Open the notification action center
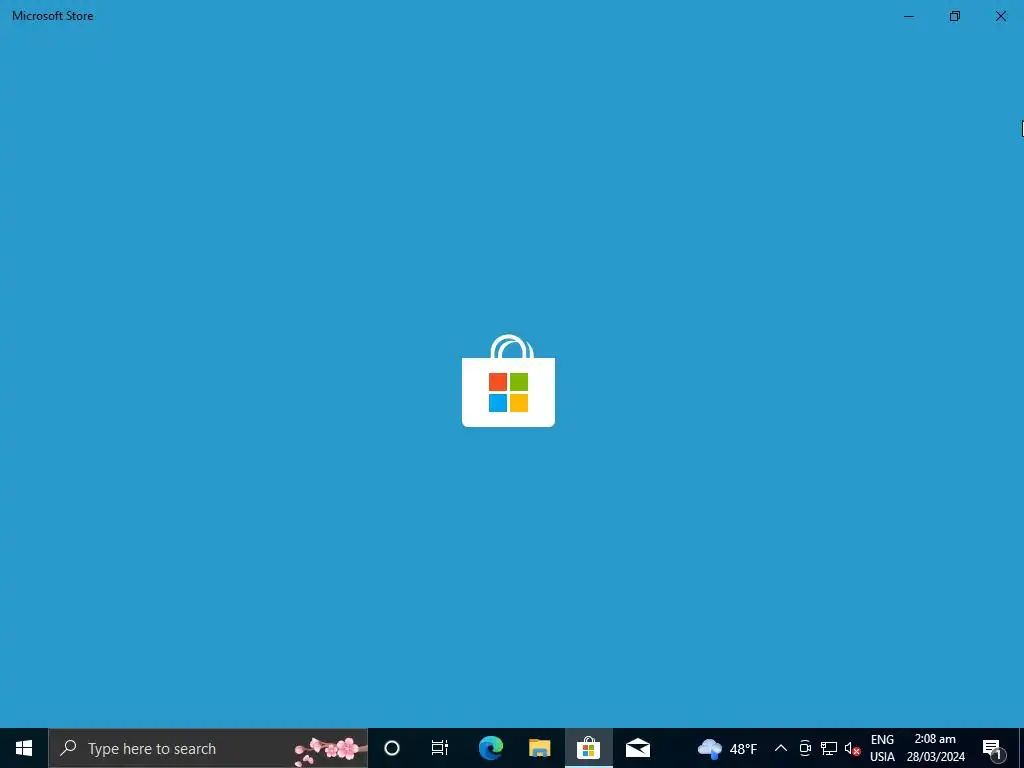Image resolution: width=1024 pixels, height=768 pixels. (x=993, y=748)
